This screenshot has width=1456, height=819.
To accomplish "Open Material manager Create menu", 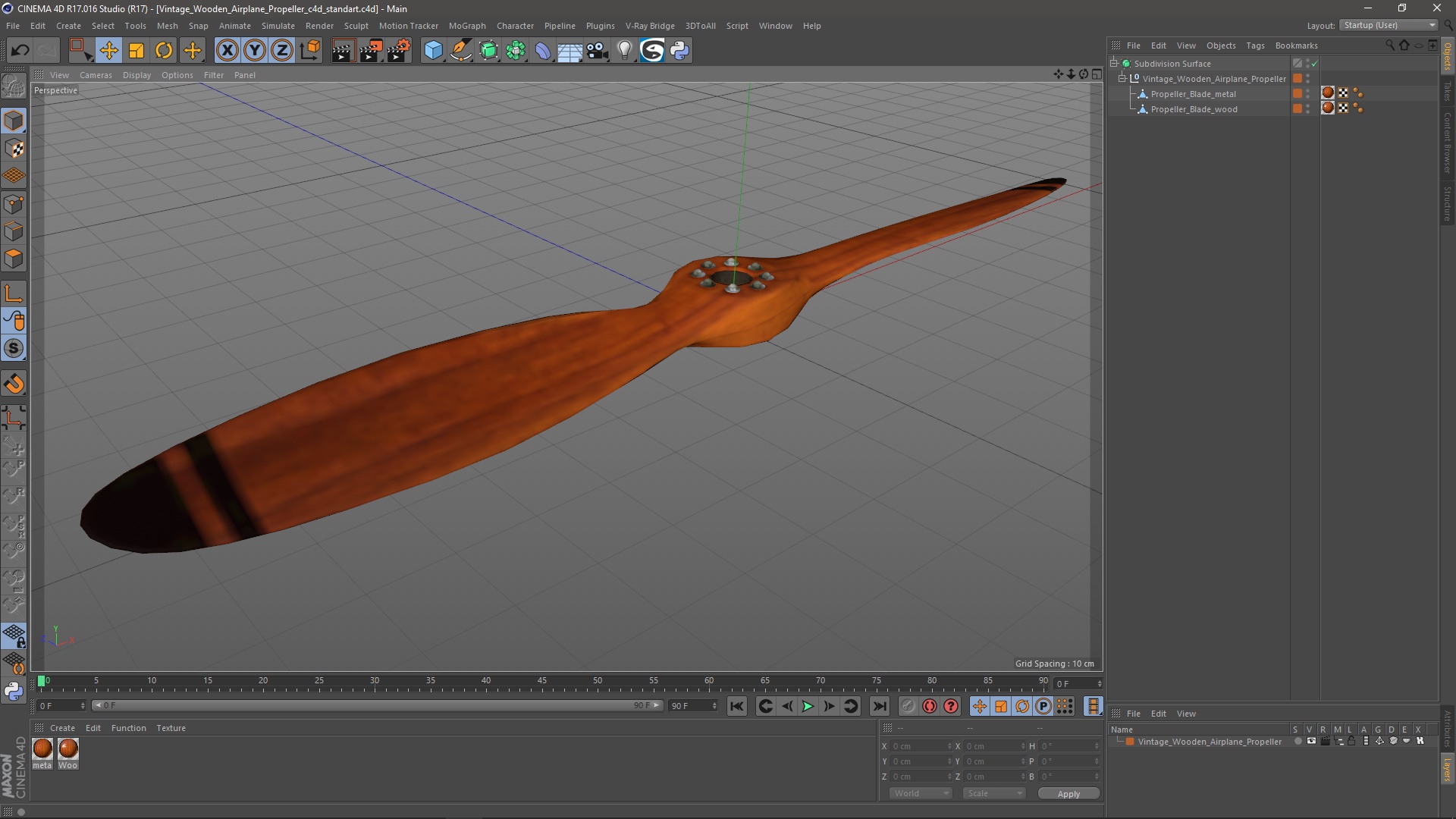I will pyautogui.click(x=62, y=728).
